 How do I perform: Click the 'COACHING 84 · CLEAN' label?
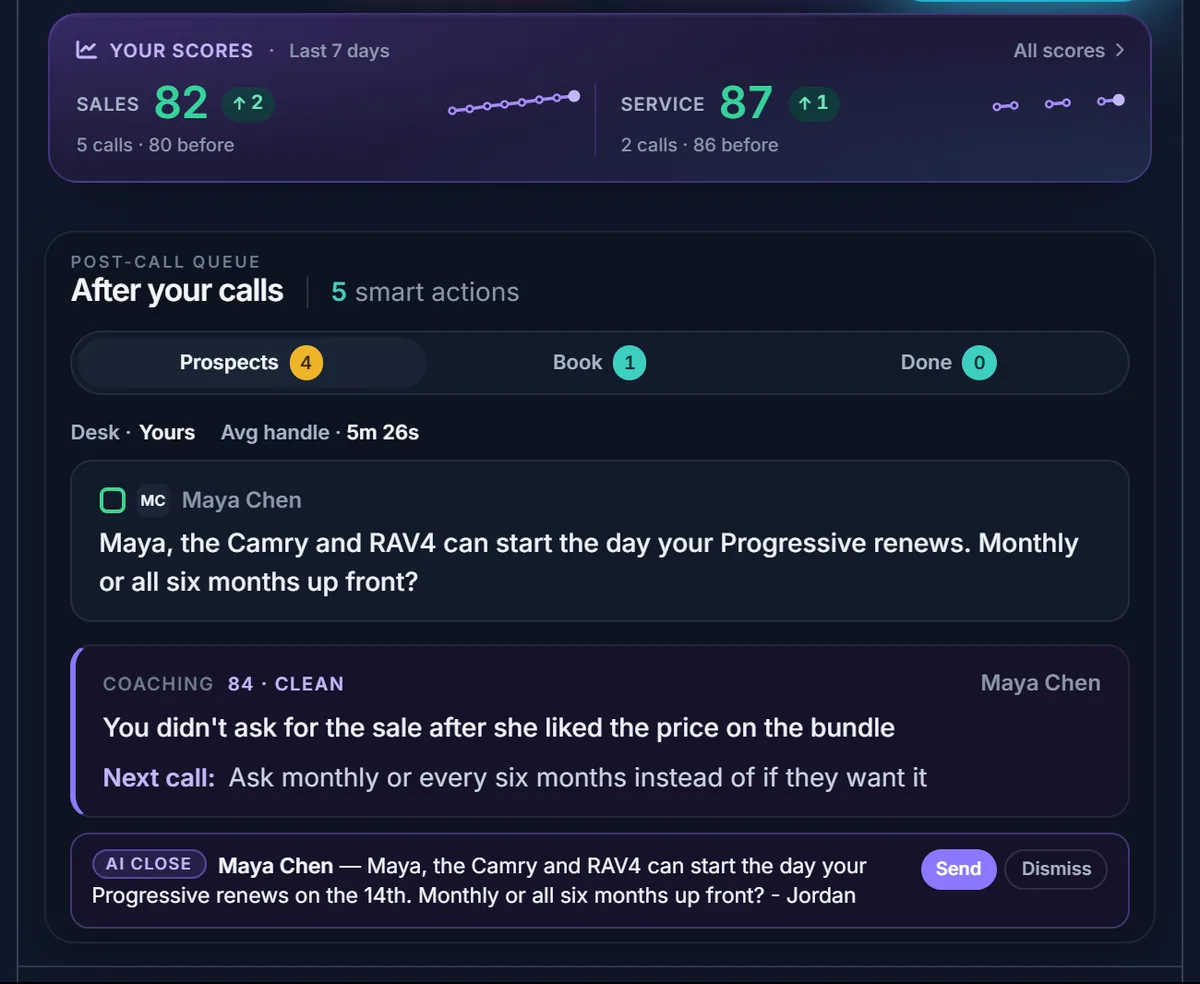coord(223,684)
